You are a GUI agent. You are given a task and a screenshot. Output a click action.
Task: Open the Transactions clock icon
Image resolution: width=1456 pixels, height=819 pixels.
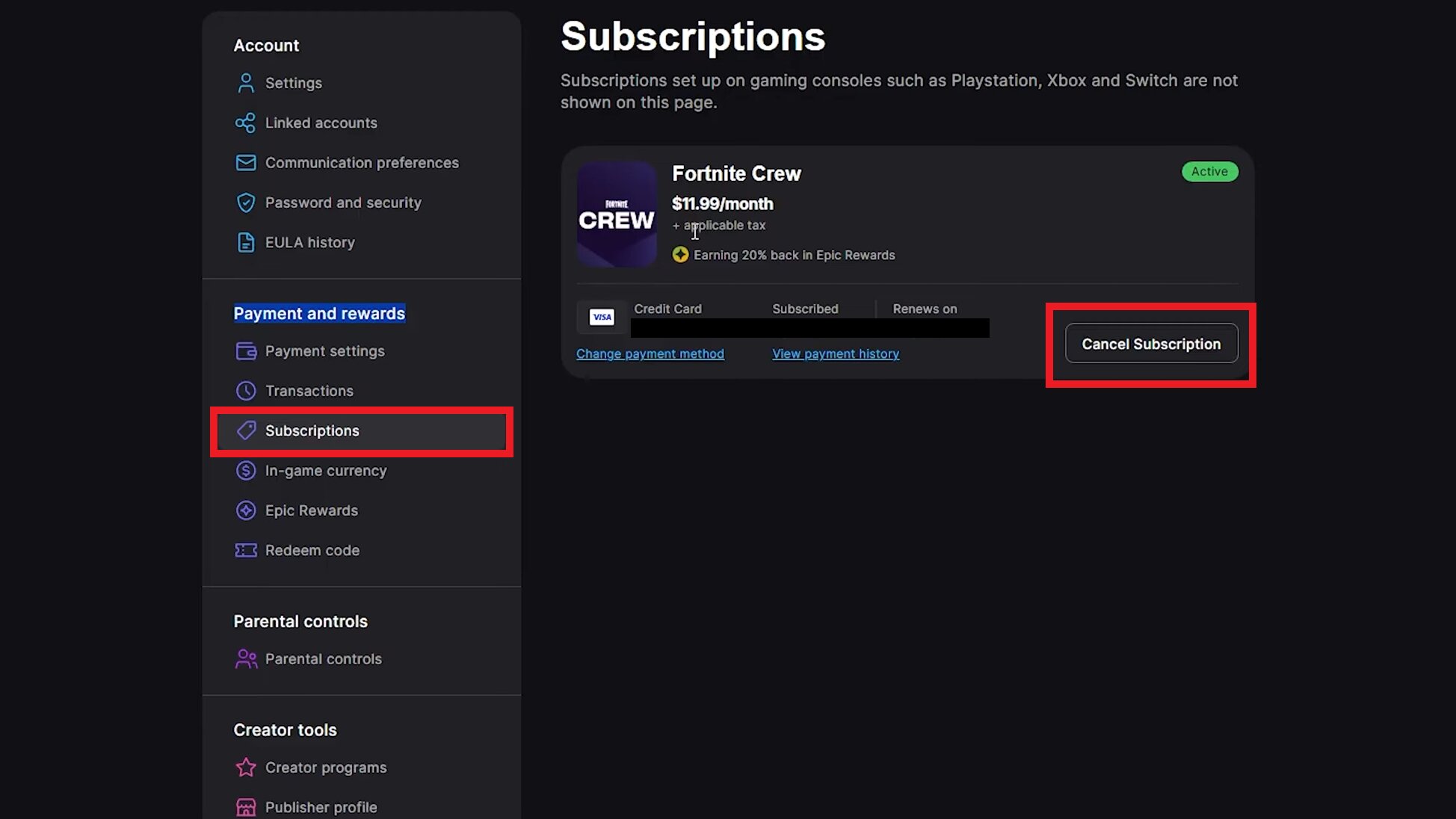click(x=245, y=390)
